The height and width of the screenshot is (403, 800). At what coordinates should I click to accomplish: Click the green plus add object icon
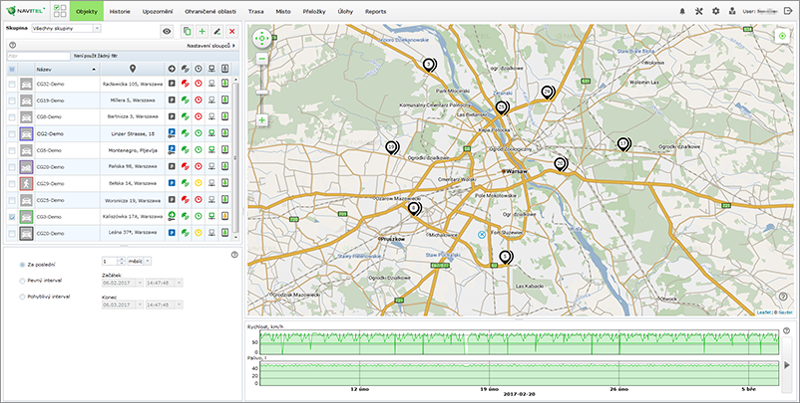click(x=202, y=32)
